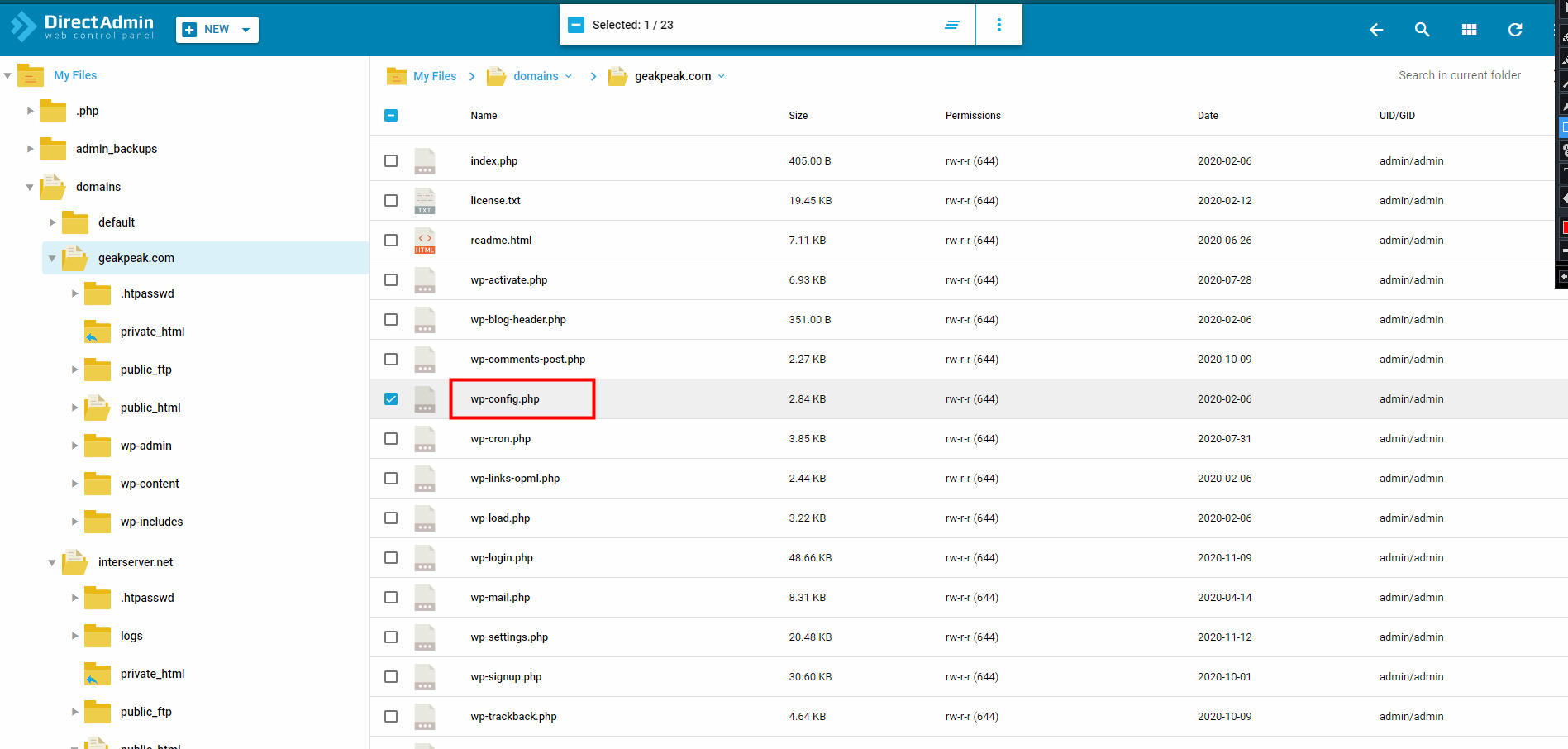Deselect all via the minus icon in selection bar
1568x749 pixels.
pos(576,25)
